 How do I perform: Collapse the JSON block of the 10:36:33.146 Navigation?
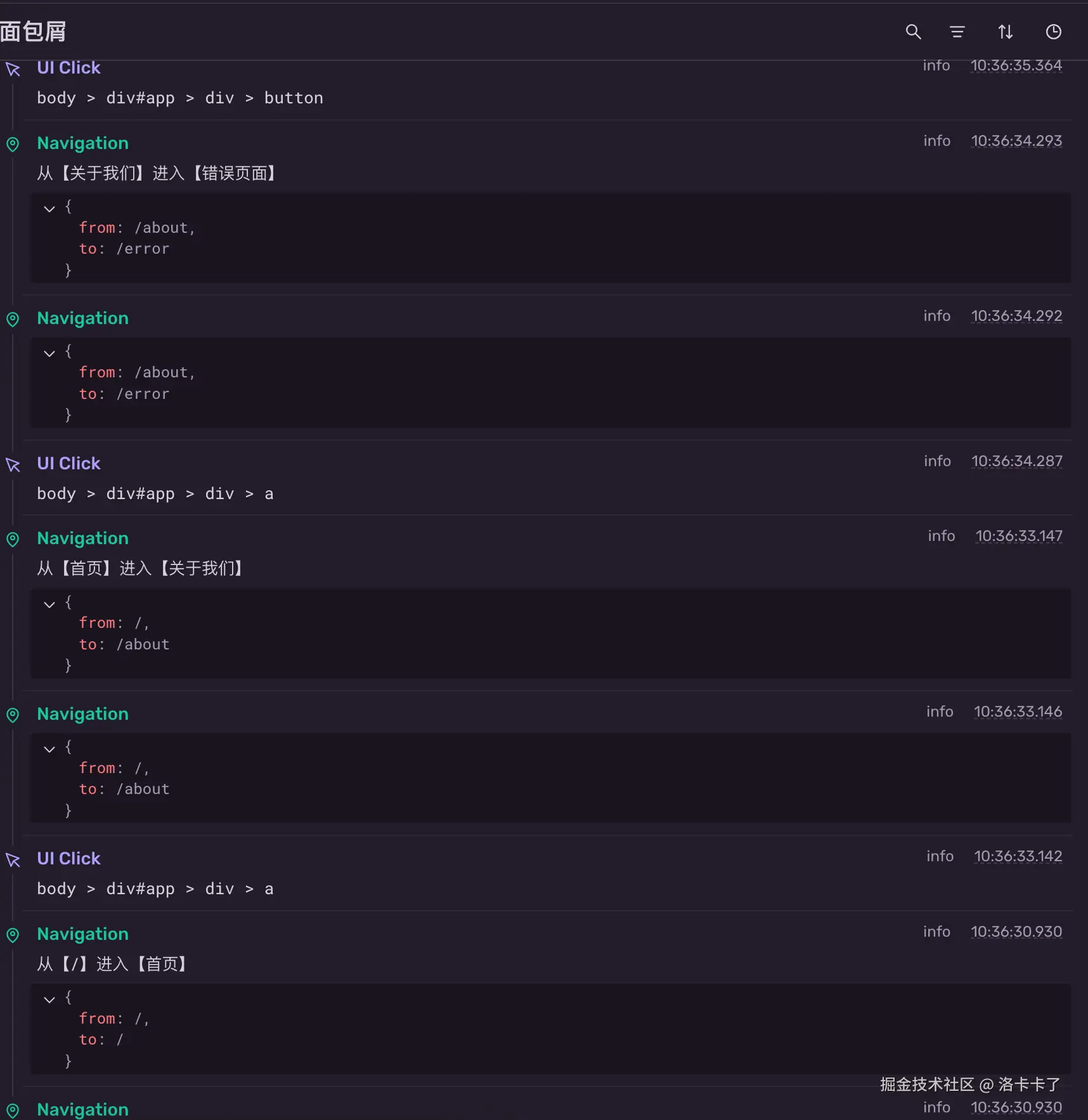[x=49, y=748]
